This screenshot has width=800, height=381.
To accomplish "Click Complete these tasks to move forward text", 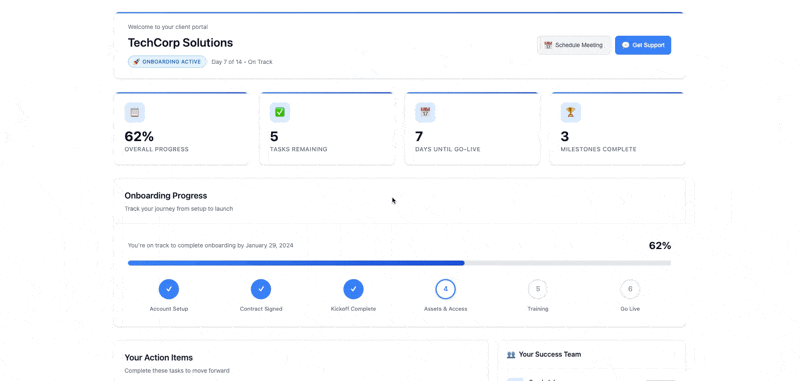I will (x=177, y=371).
